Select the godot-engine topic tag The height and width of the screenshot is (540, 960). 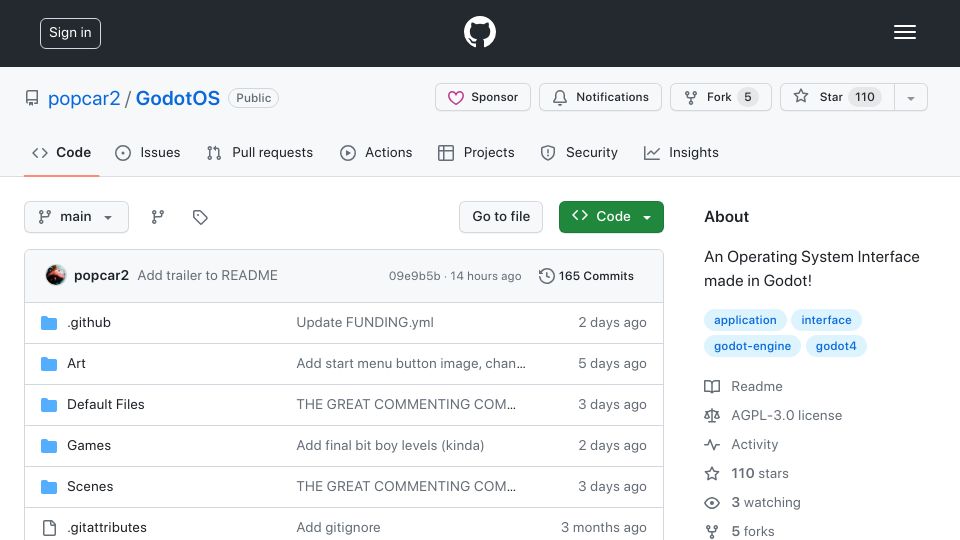(x=752, y=347)
